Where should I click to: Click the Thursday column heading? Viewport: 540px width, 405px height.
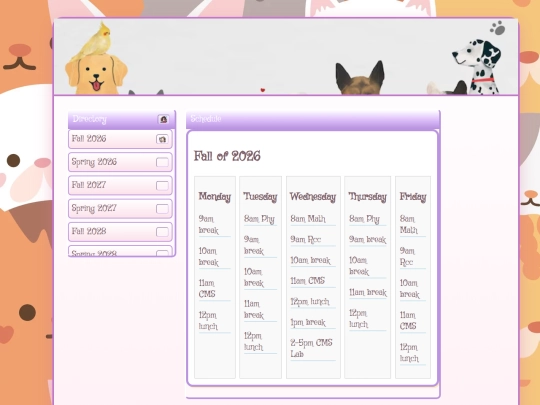[x=367, y=197]
